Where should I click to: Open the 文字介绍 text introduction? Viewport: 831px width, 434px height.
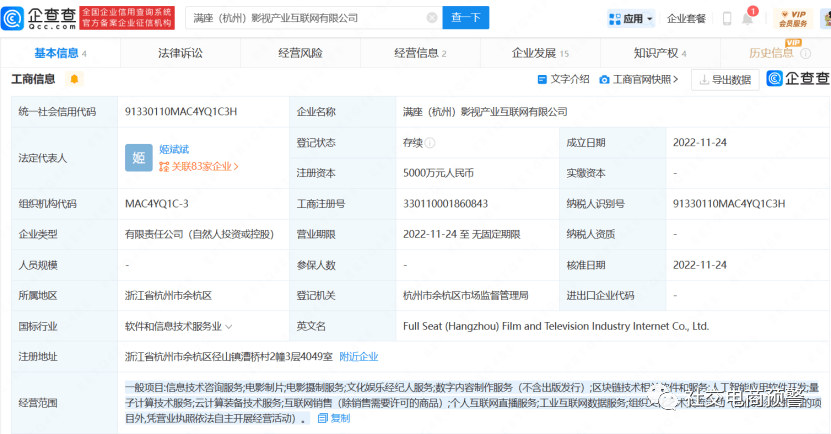pos(563,79)
